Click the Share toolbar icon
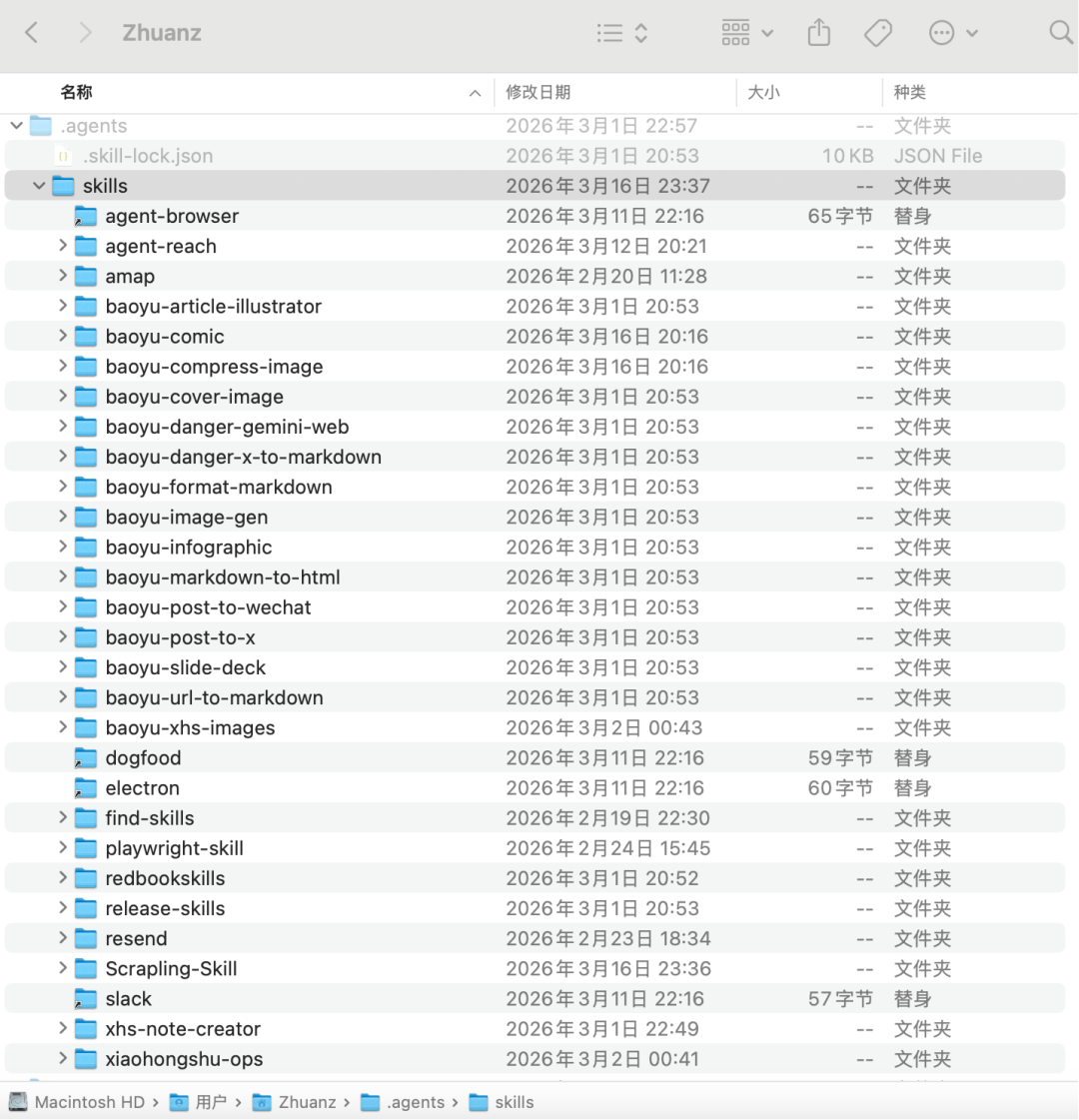This screenshot has width=1079, height=1120. pyautogui.click(x=819, y=33)
